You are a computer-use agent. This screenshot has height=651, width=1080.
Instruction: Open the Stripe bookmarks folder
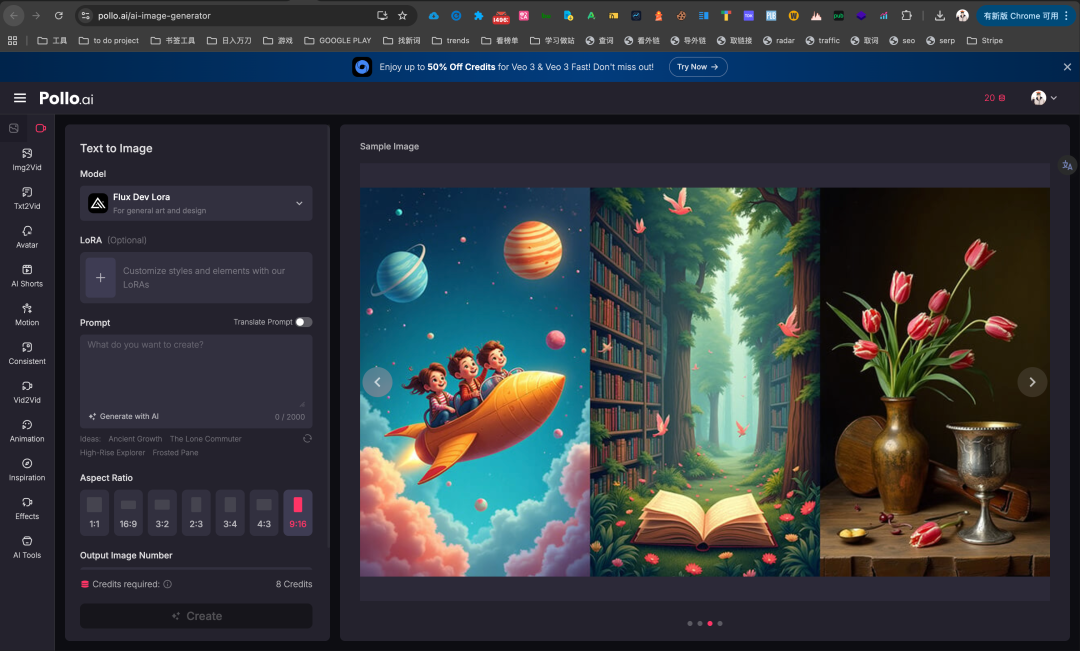[985, 41]
